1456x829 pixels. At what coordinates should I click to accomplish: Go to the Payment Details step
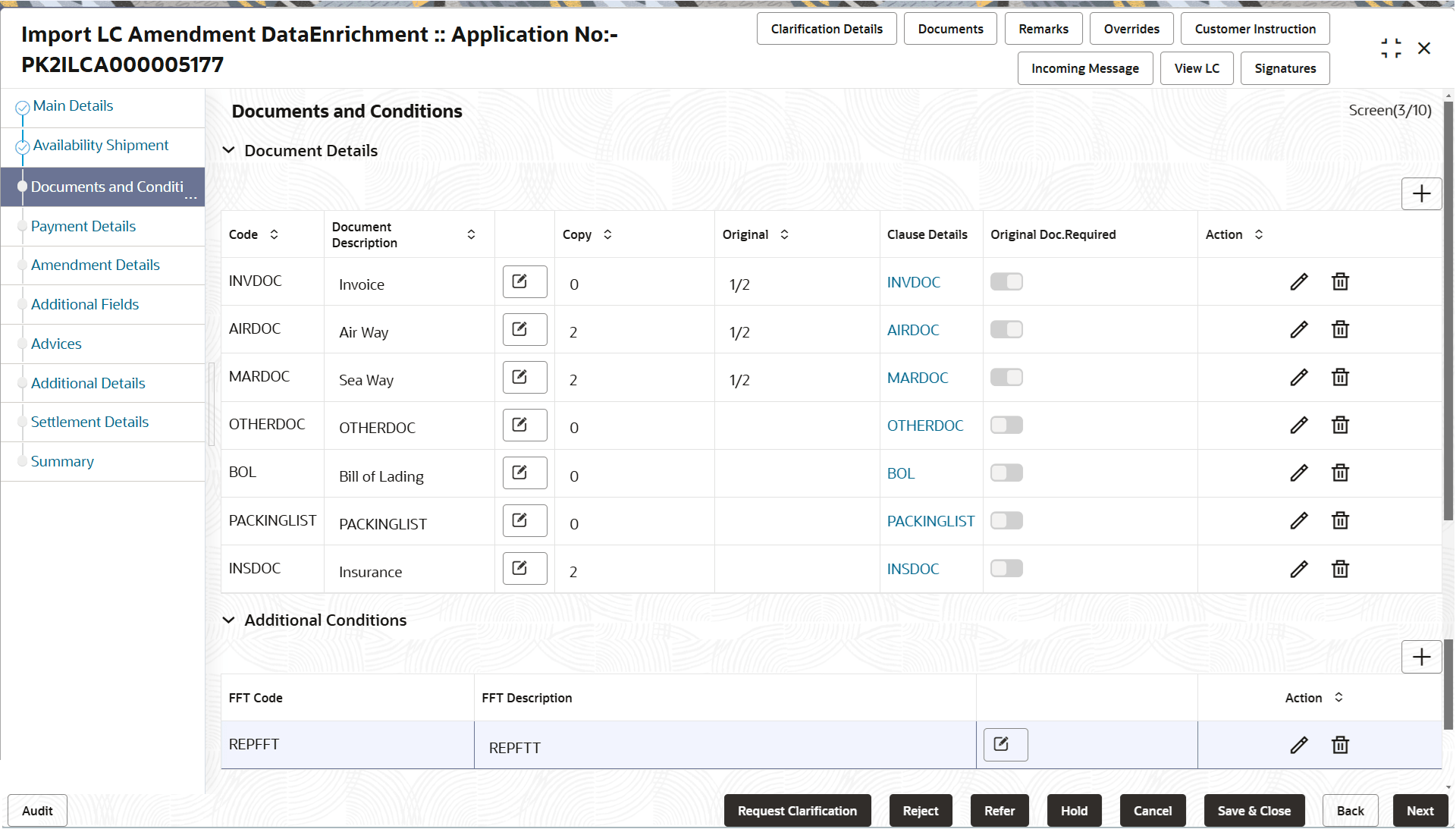point(83,226)
